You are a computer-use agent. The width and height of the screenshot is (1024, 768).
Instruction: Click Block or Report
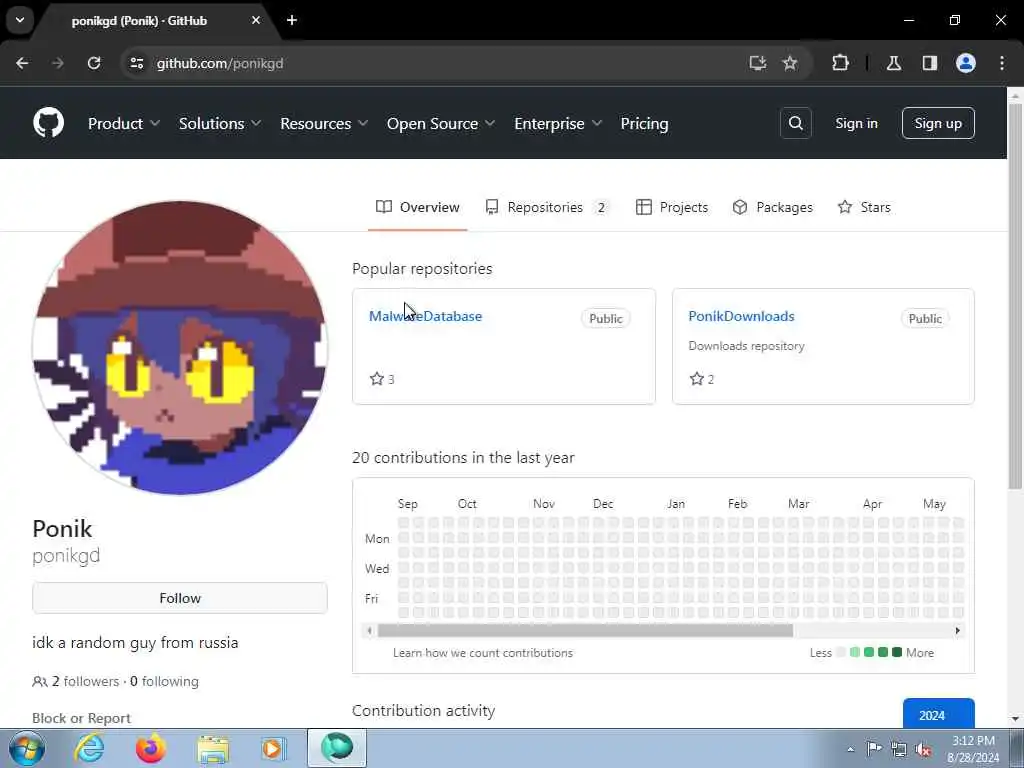(82, 718)
